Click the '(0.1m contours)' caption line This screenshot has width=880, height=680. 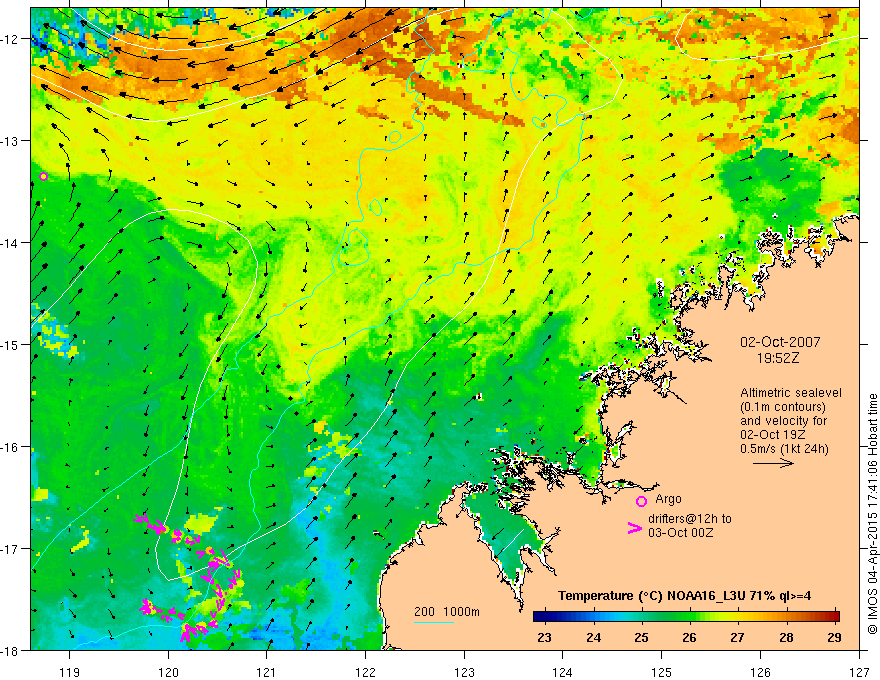pos(783,407)
